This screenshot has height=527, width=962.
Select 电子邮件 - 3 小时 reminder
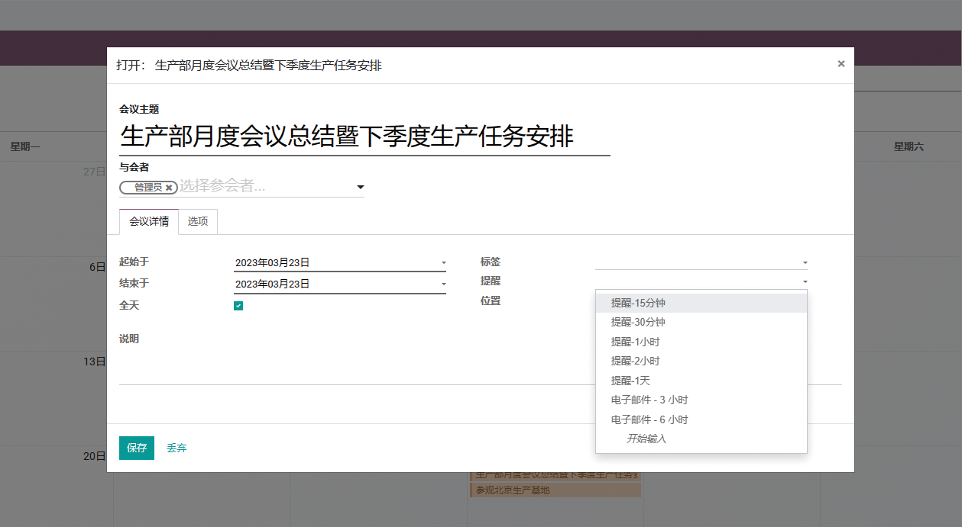649,400
